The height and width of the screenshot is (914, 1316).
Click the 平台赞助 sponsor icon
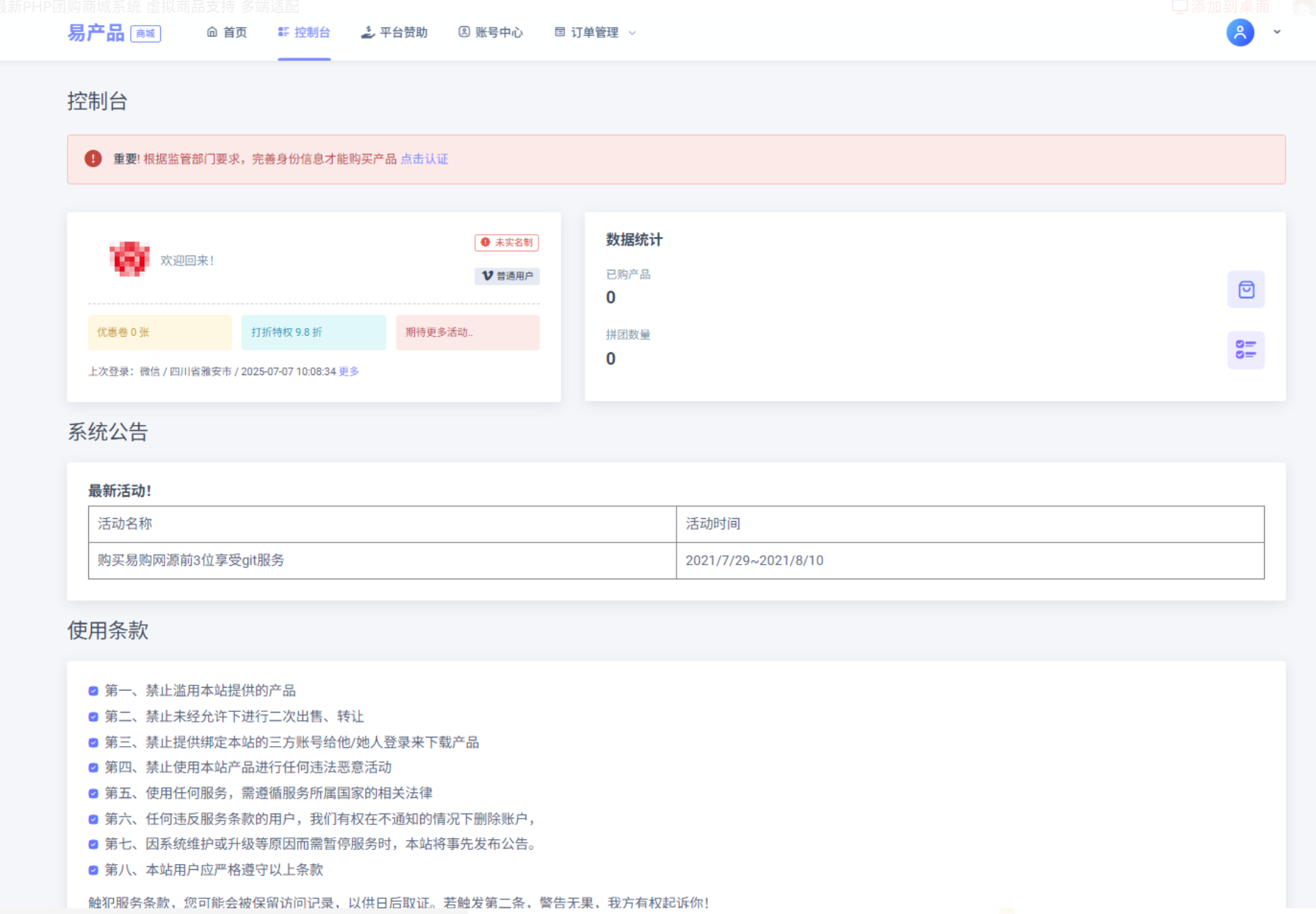(x=367, y=31)
